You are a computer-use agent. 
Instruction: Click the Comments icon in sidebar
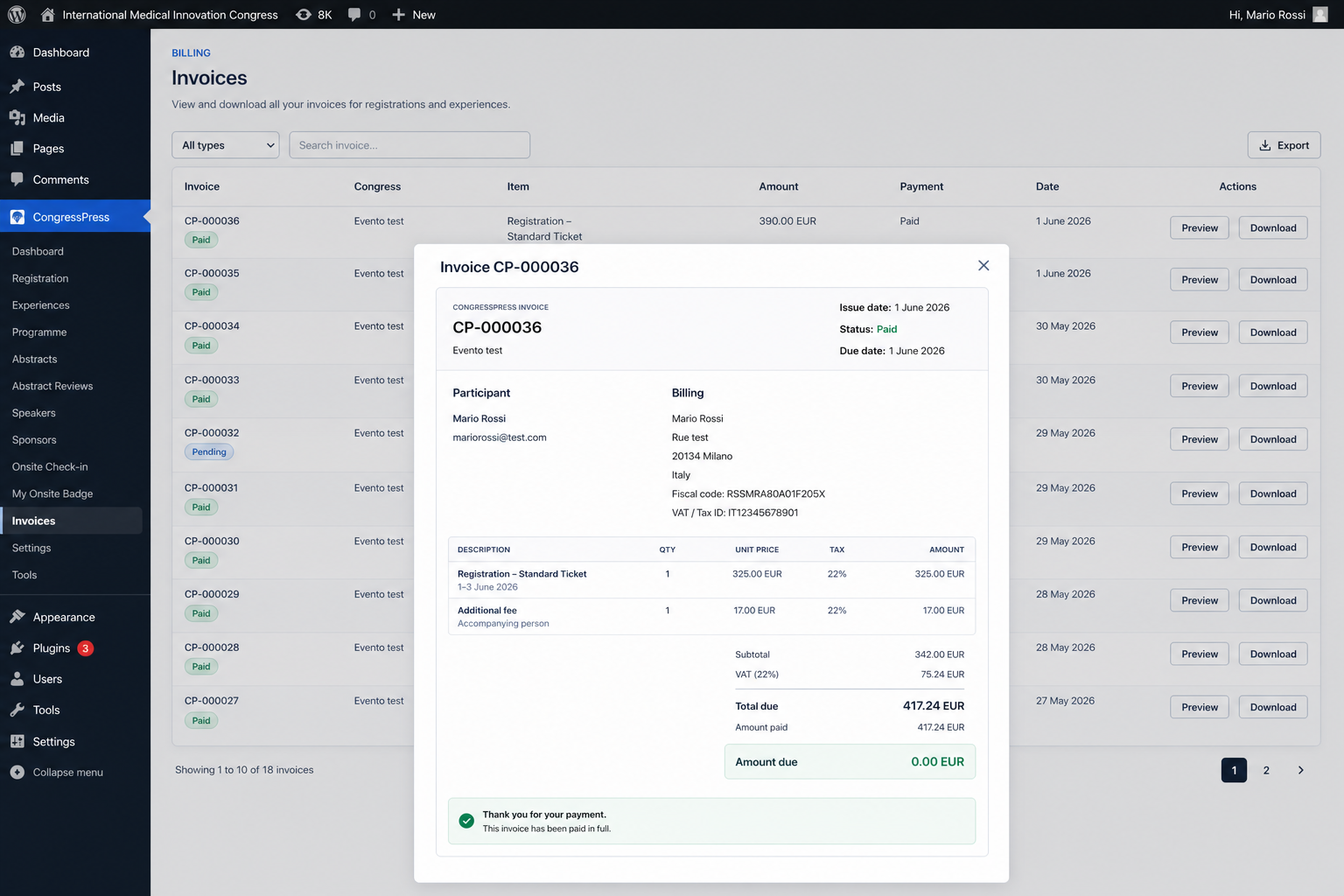[17, 179]
